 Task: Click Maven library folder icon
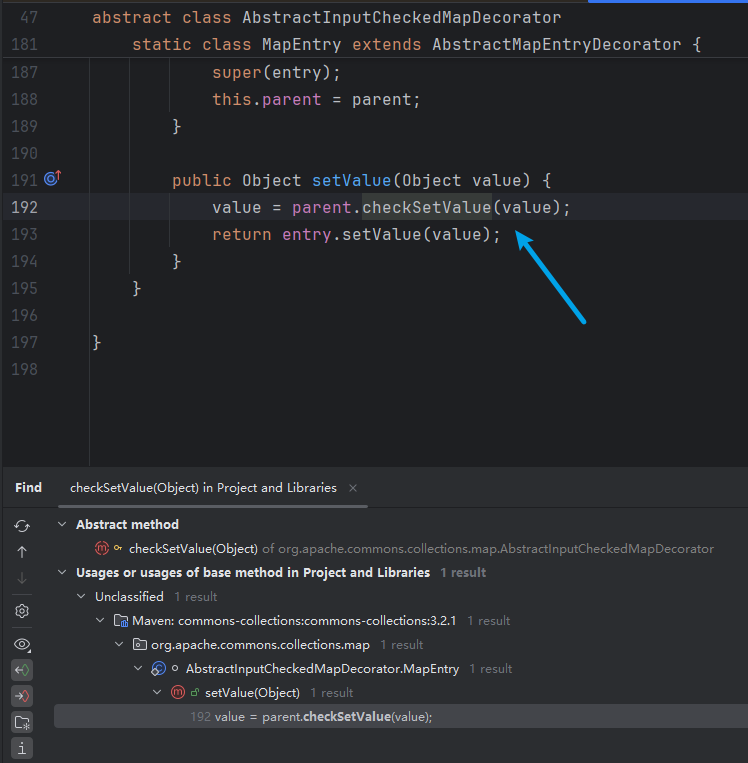121,620
